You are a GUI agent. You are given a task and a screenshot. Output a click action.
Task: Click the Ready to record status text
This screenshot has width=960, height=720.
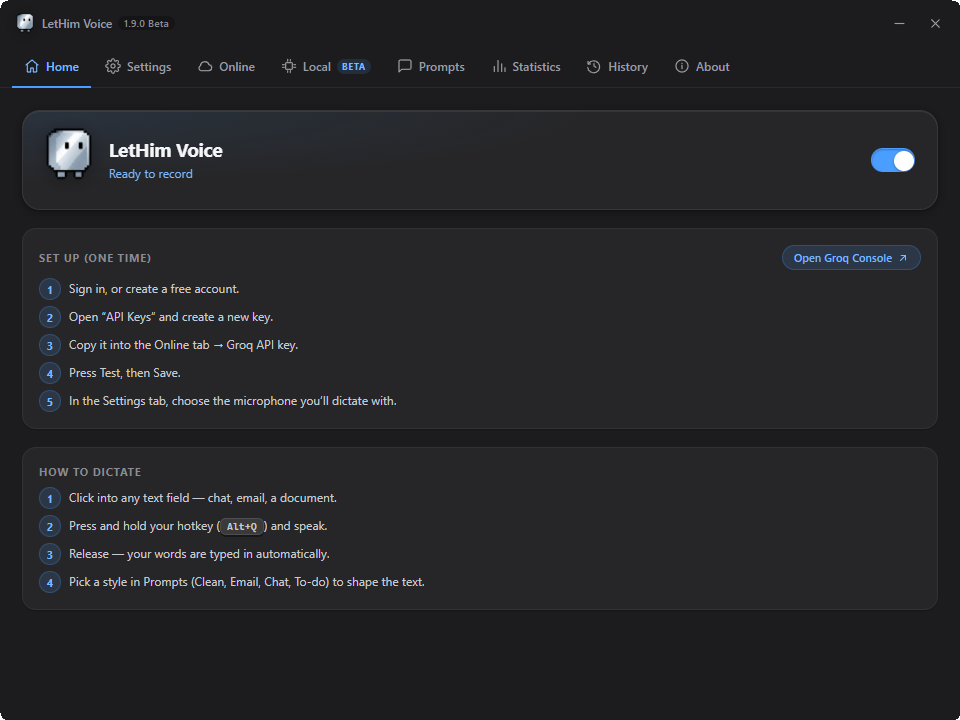tap(151, 174)
